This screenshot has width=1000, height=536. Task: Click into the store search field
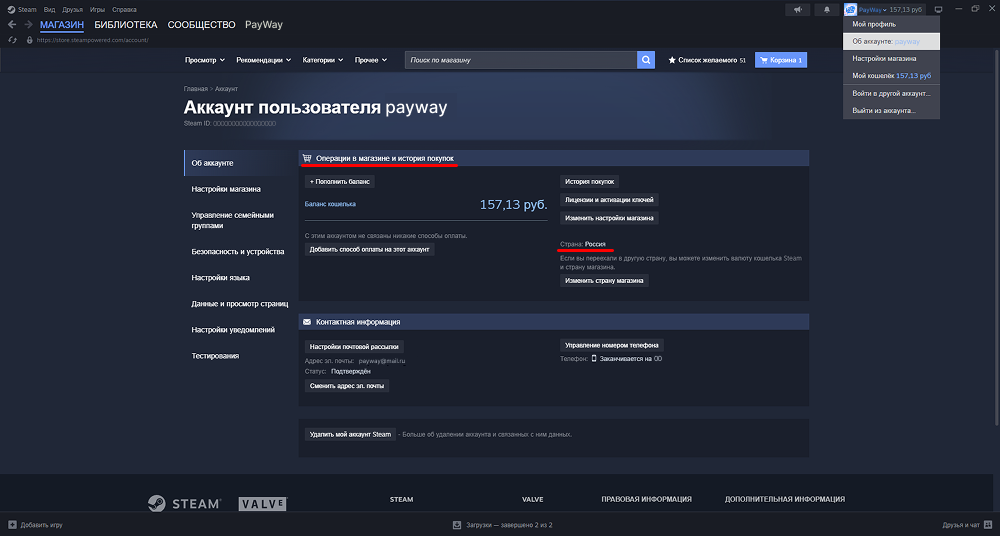(x=520, y=60)
